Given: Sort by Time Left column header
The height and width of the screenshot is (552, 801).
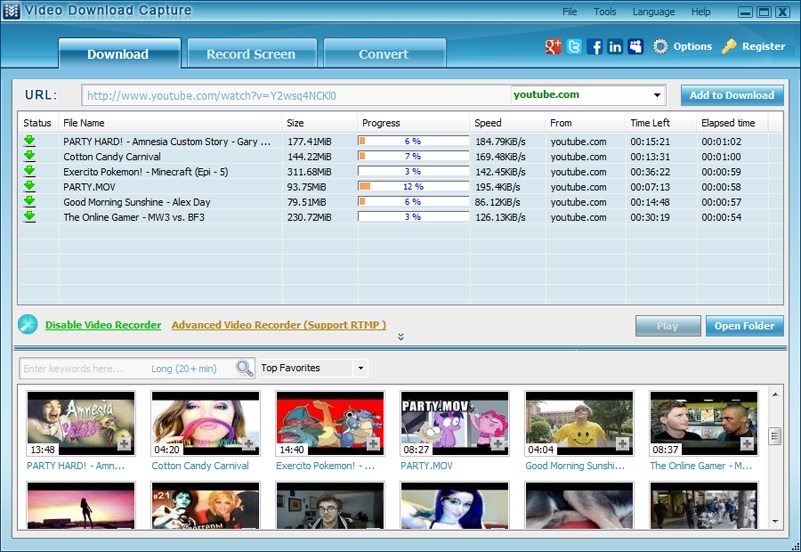Looking at the screenshot, I should point(661,123).
